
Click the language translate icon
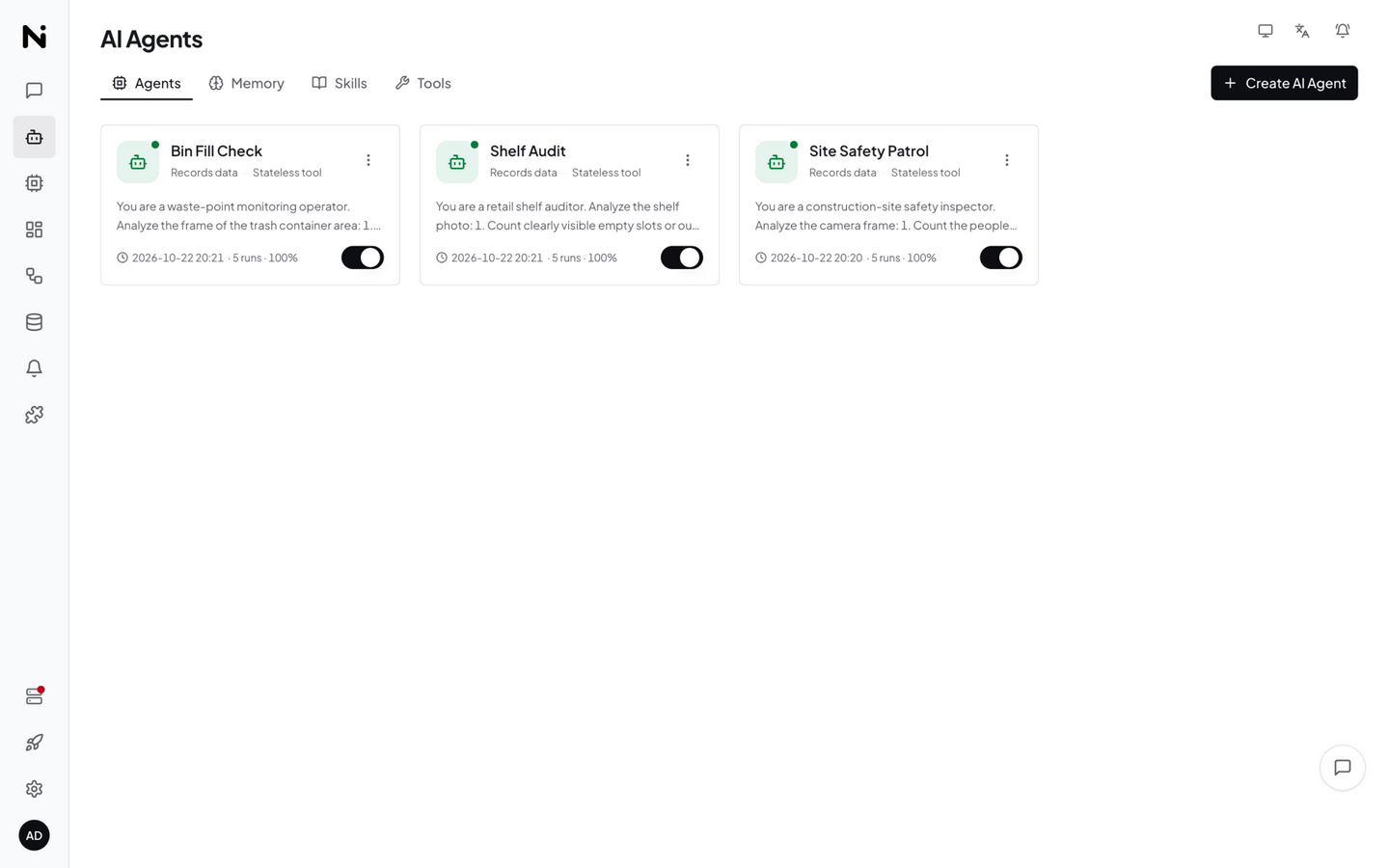tap(1302, 31)
